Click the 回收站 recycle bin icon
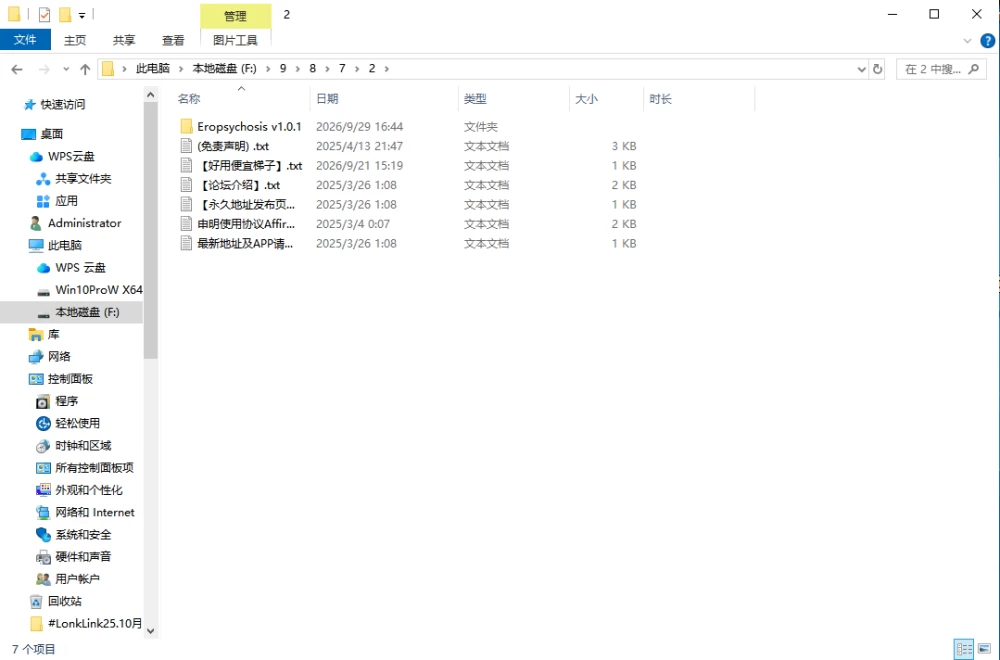Viewport: 1000px width, 660px height. tap(36, 601)
